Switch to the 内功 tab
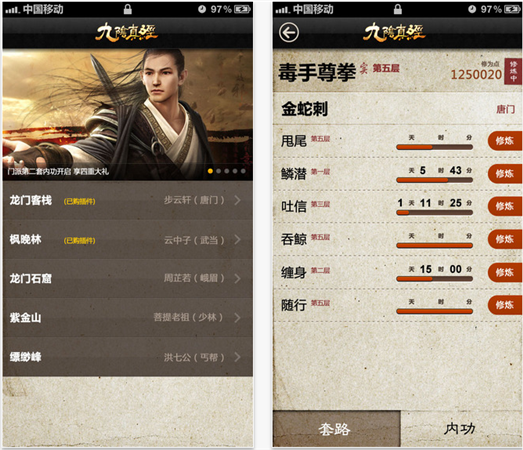 (461, 429)
